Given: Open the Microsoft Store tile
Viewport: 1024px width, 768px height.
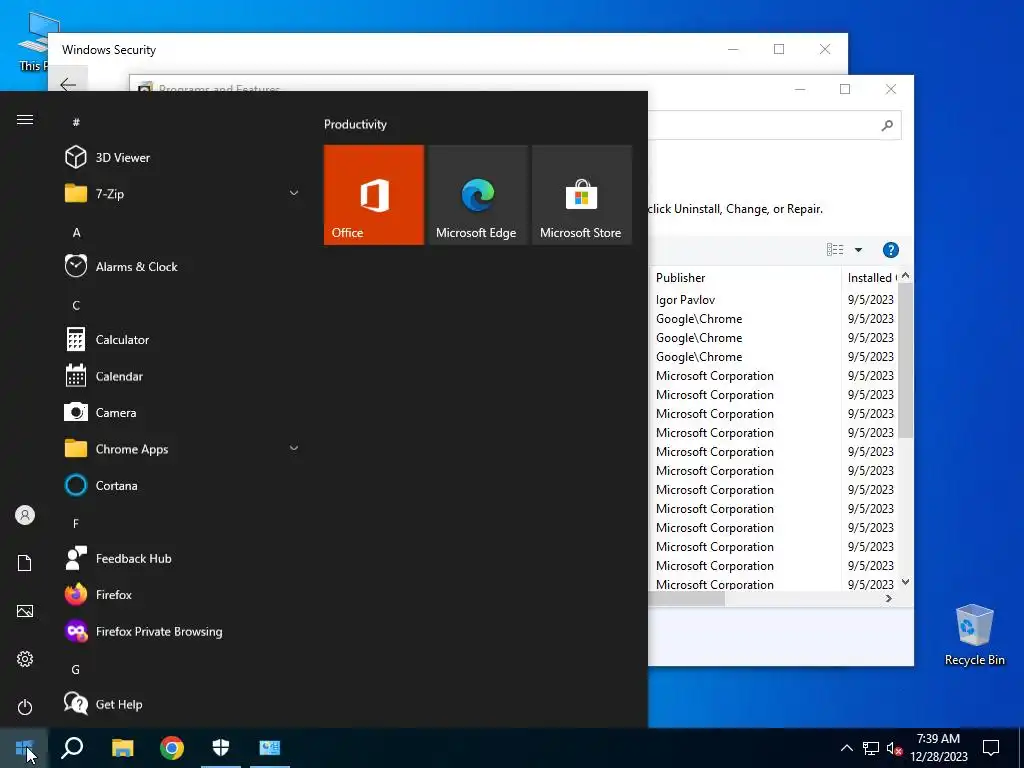Looking at the screenshot, I should point(581,195).
